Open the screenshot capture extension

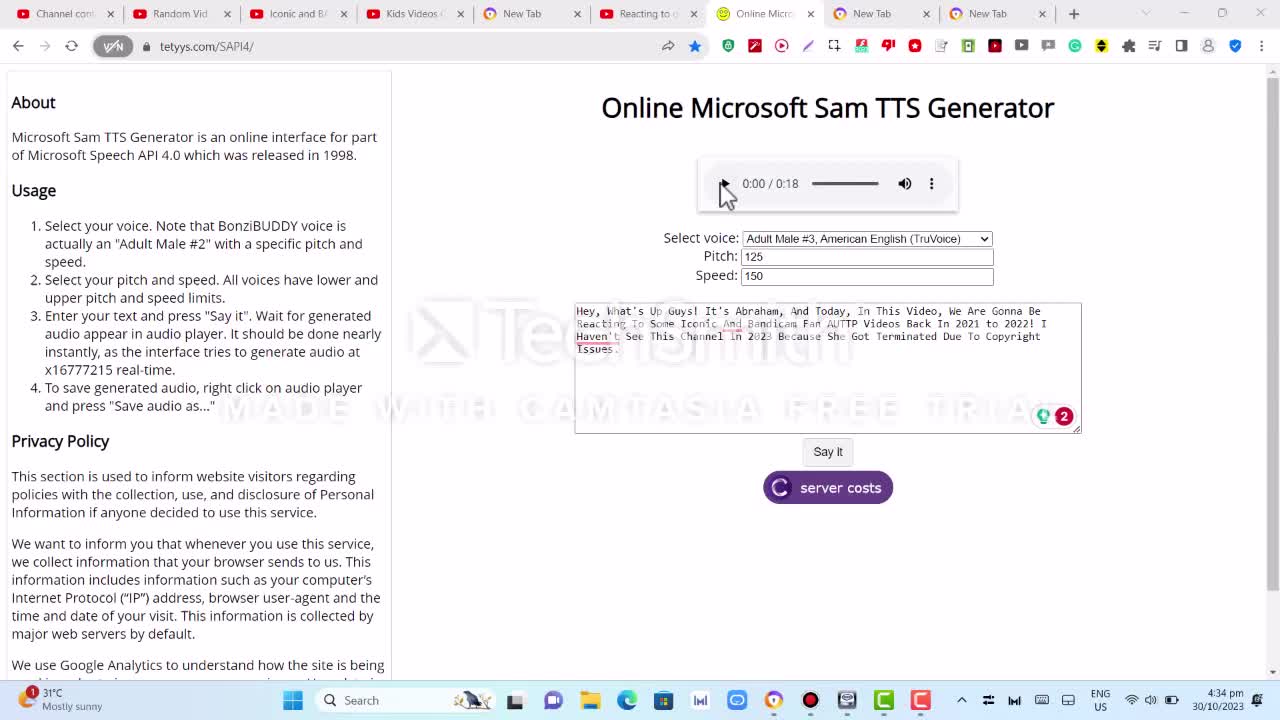834,46
